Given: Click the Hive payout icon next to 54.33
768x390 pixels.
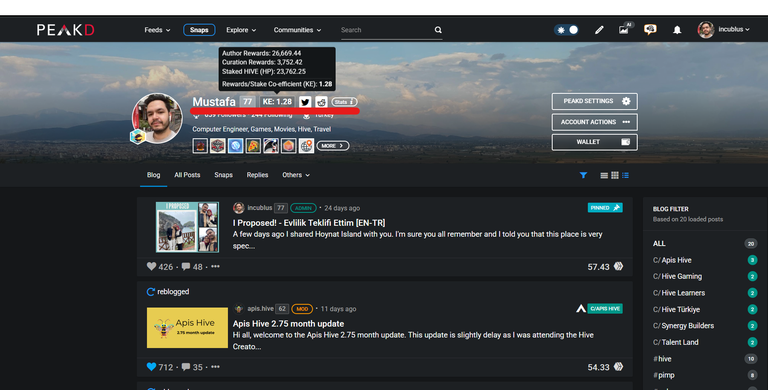Looking at the screenshot, I should (x=619, y=366).
